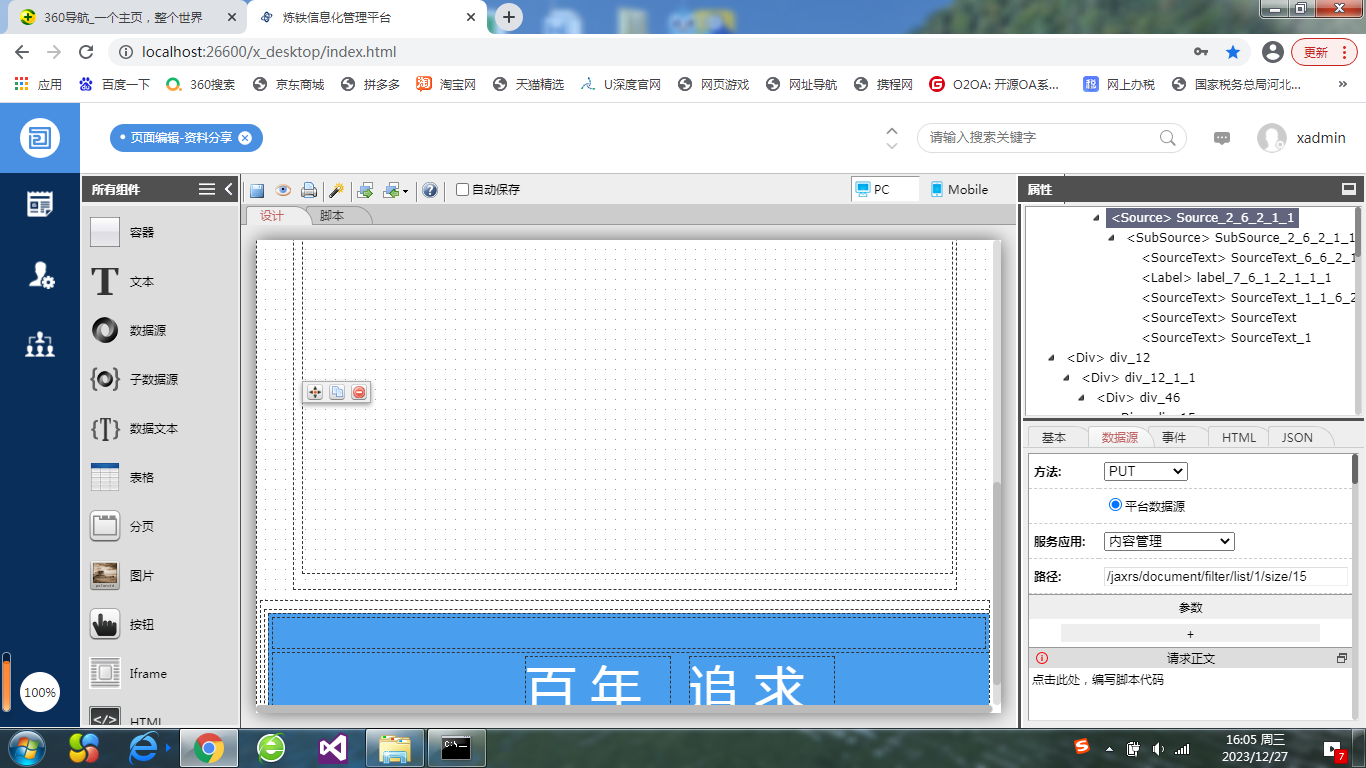Click the printer icon in editor toolbar
This screenshot has width=1366, height=768.
[x=309, y=190]
